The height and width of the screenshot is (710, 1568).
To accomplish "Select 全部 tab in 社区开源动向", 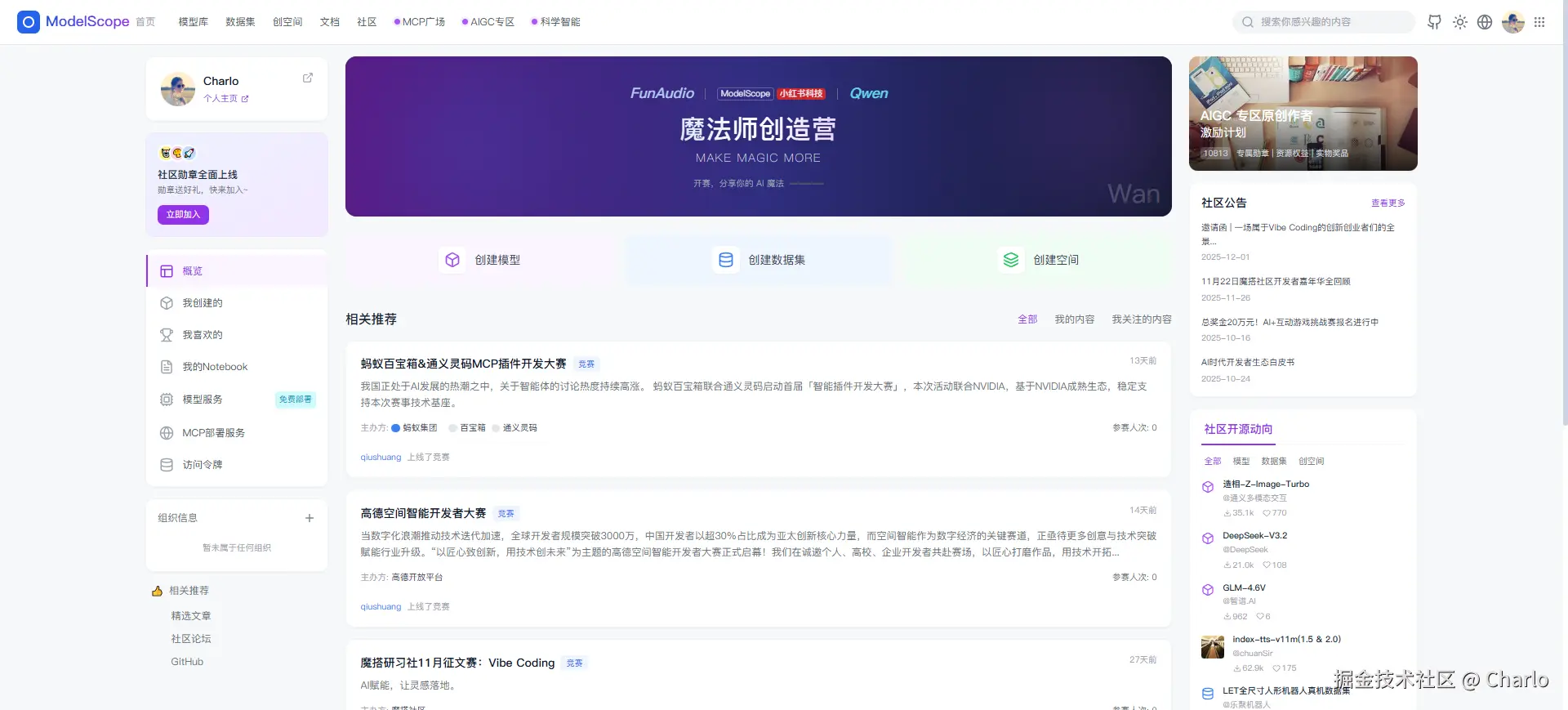I will 1213,462.
